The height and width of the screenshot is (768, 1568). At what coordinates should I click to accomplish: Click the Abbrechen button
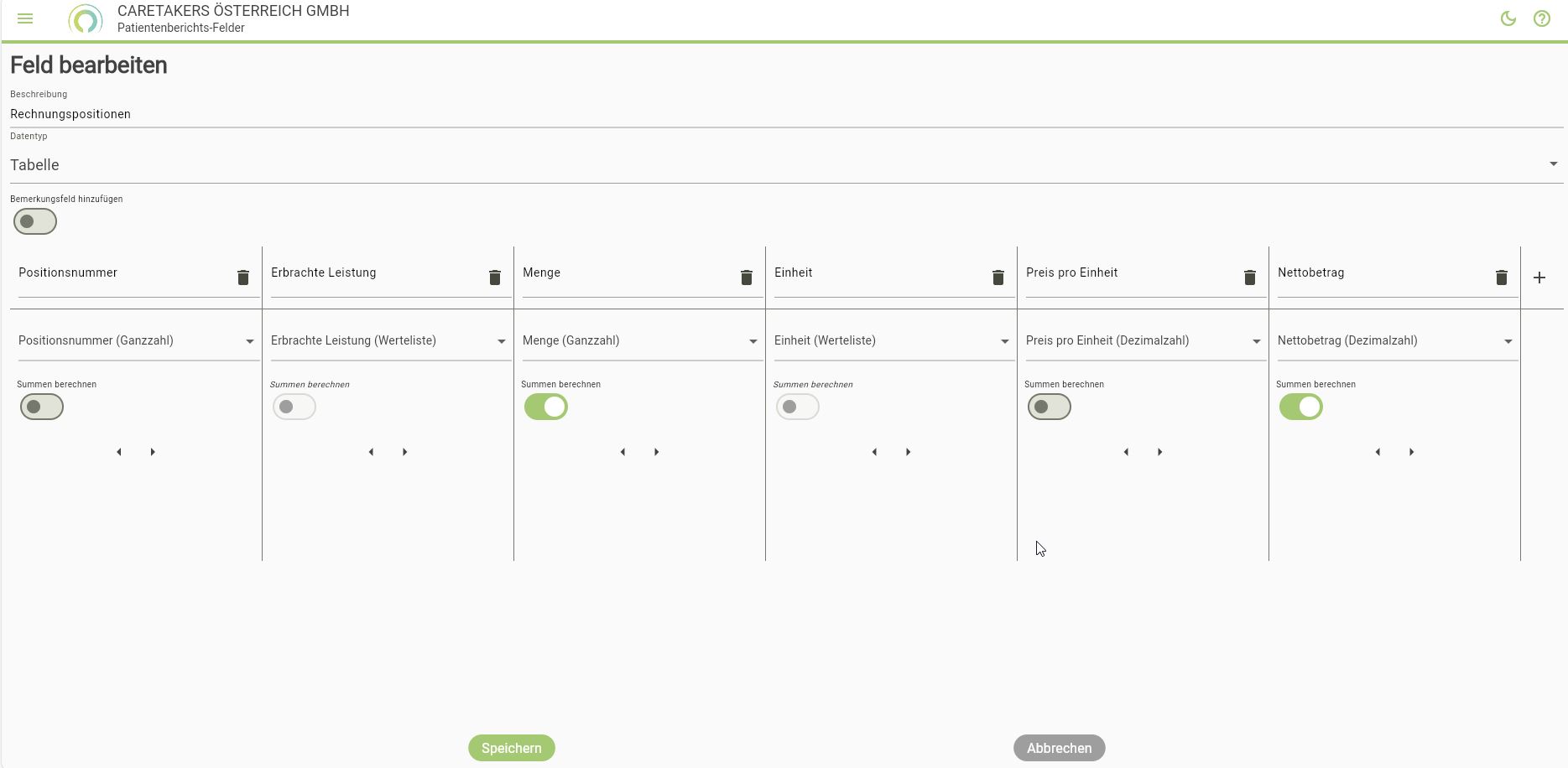1059,748
